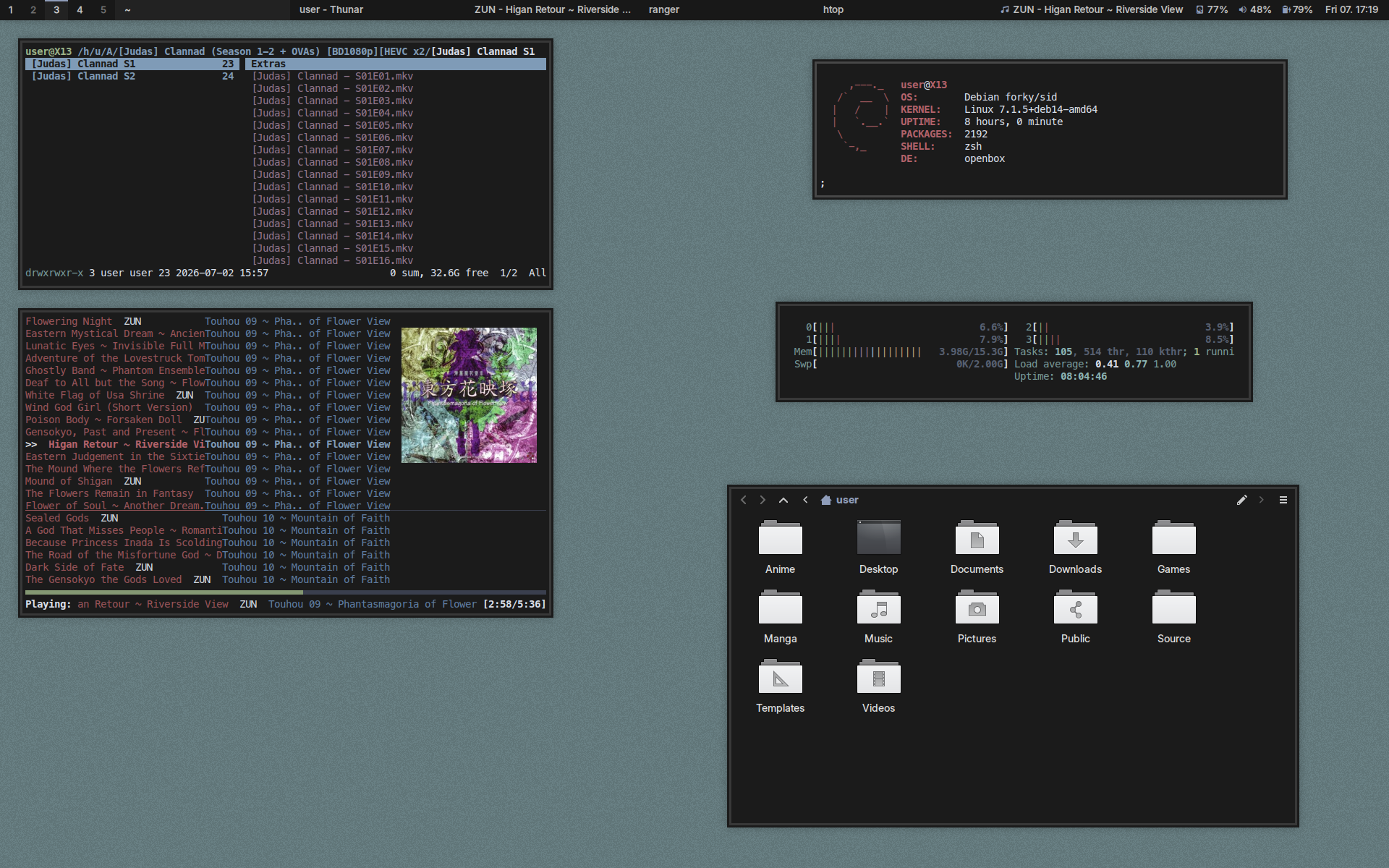Click the Load average values in htop
This screenshot has height=868, width=1389.
[x=1136, y=364]
